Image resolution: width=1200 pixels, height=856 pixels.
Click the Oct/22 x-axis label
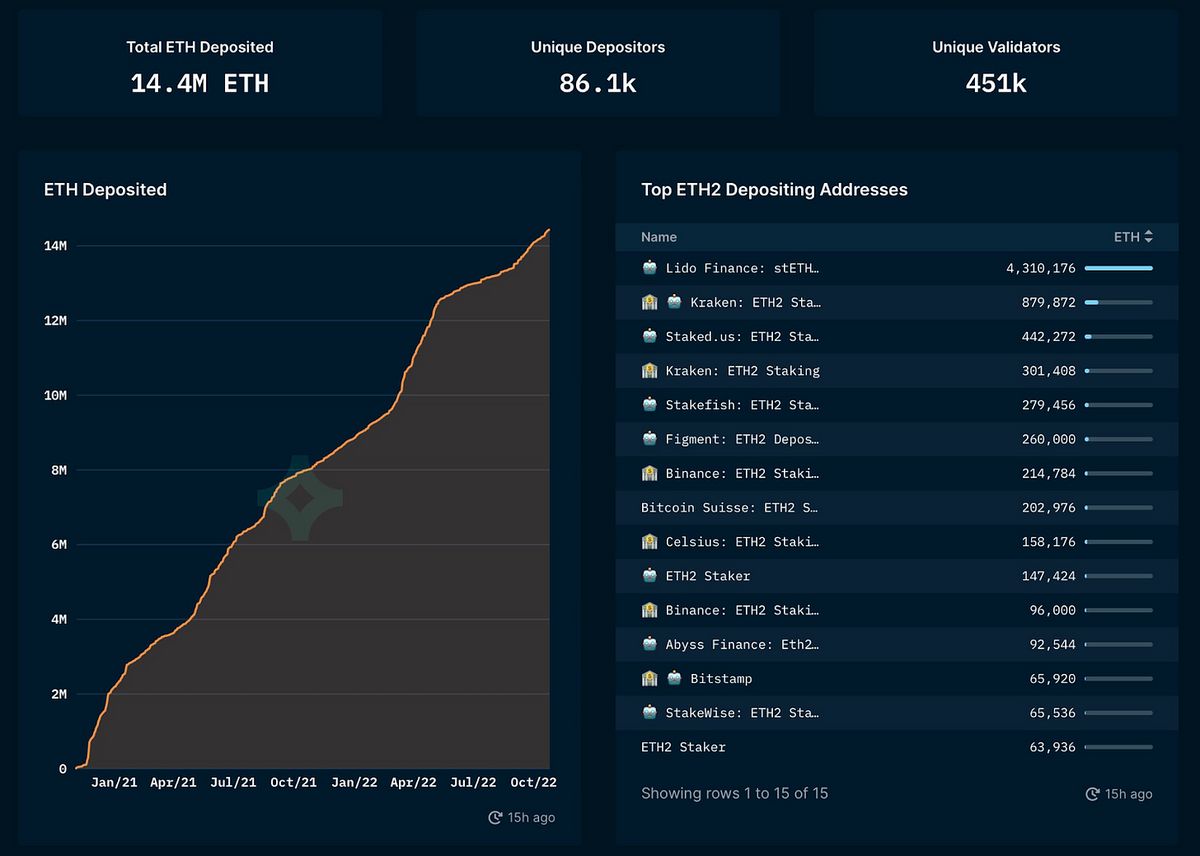533,782
